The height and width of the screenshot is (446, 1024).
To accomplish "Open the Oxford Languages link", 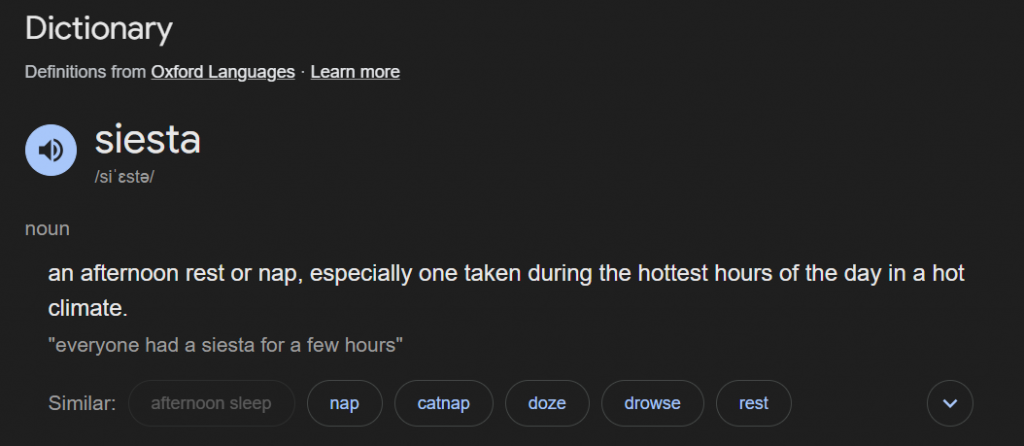I will (223, 72).
